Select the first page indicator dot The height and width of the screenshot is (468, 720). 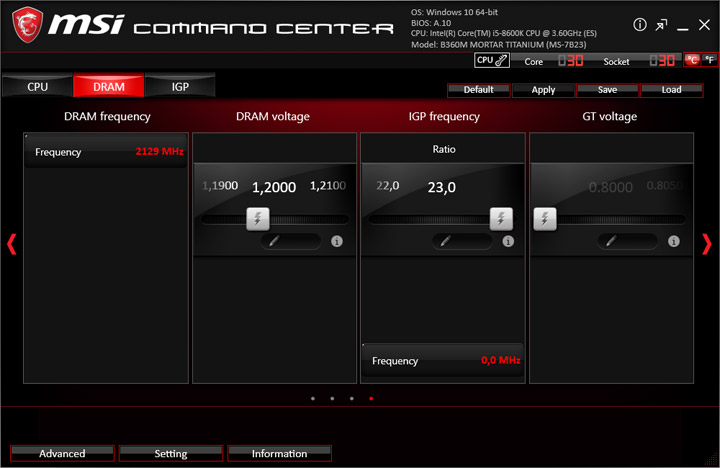pyautogui.click(x=313, y=399)
